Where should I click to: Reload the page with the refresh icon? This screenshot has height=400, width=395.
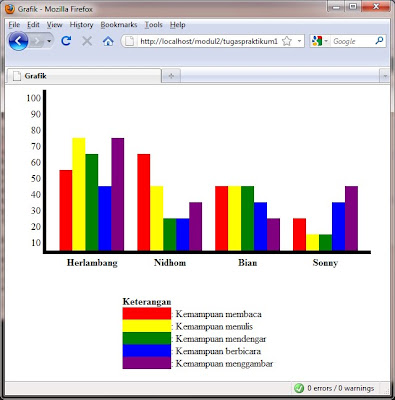(x=66, y=41)
